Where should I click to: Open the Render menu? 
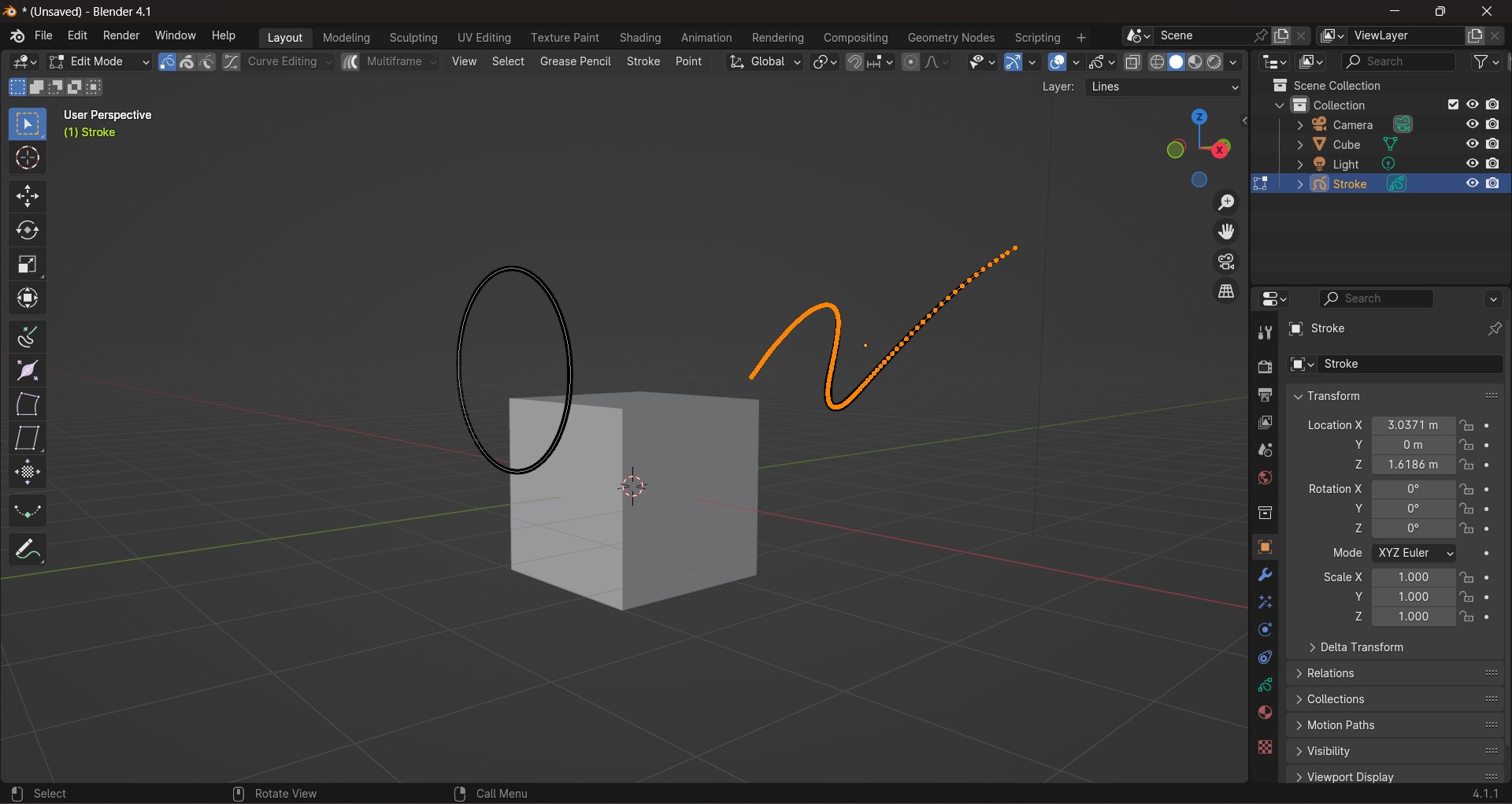pos(121,36)
